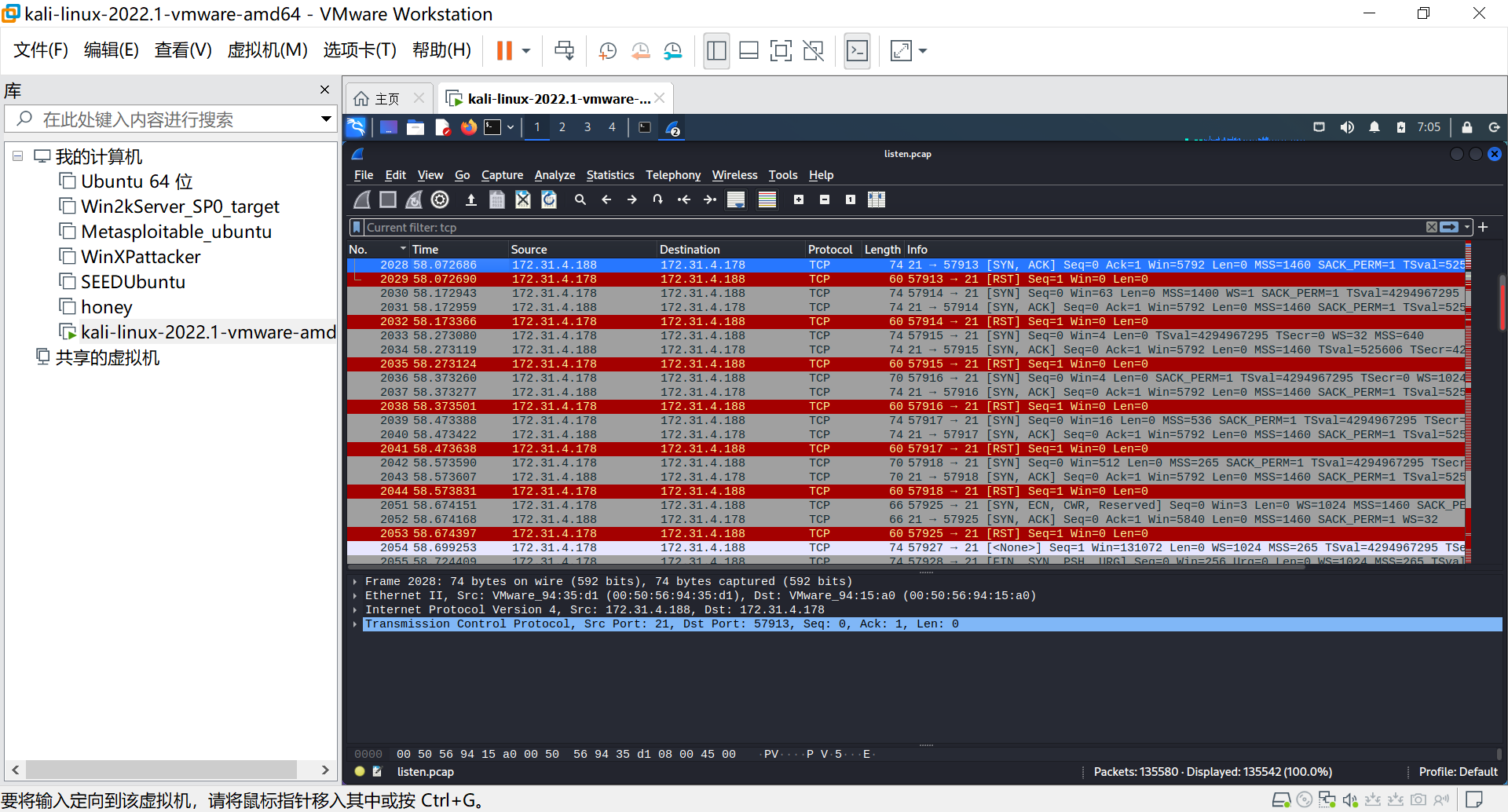Apply the display filter arrow button
Viewport: 1508px width, 812px height.
pyautogui.click(x=1449, y=227)
